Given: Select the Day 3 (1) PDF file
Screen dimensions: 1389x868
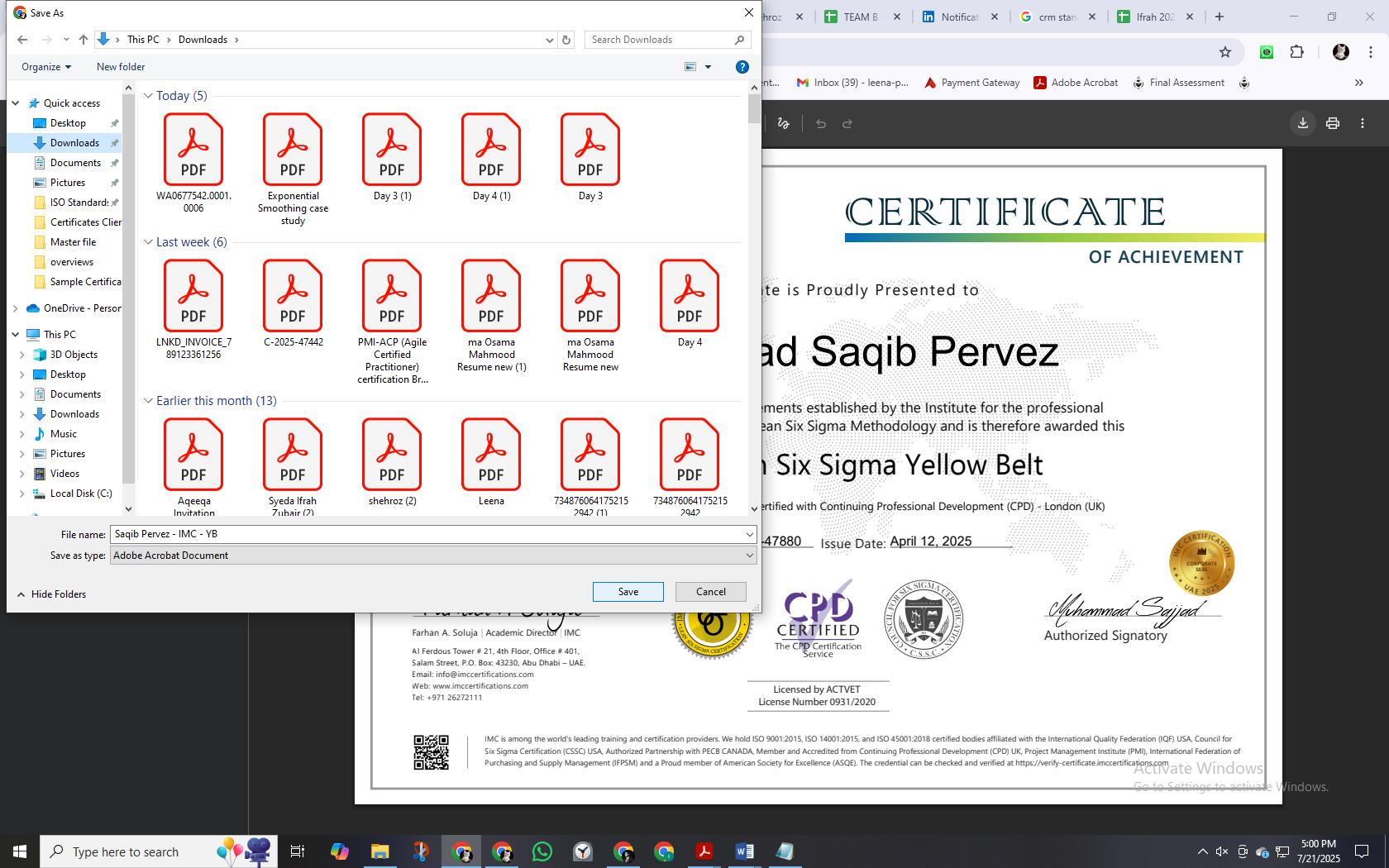Looking at the screenshot, I should (392, 157).
